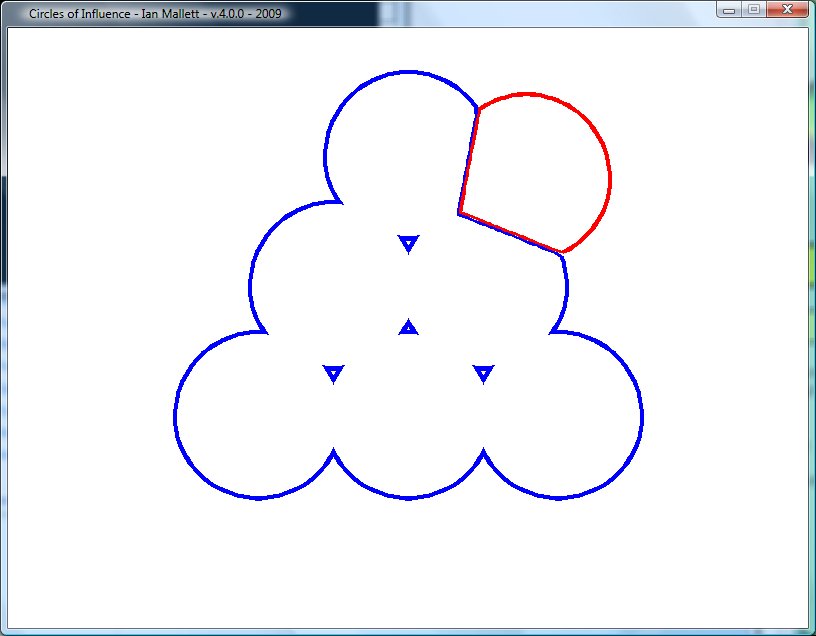The width and height of the screenshot is (816, 636).
Task: Maximize the Circles of Influence window
Action: click(x=753, y=10)
